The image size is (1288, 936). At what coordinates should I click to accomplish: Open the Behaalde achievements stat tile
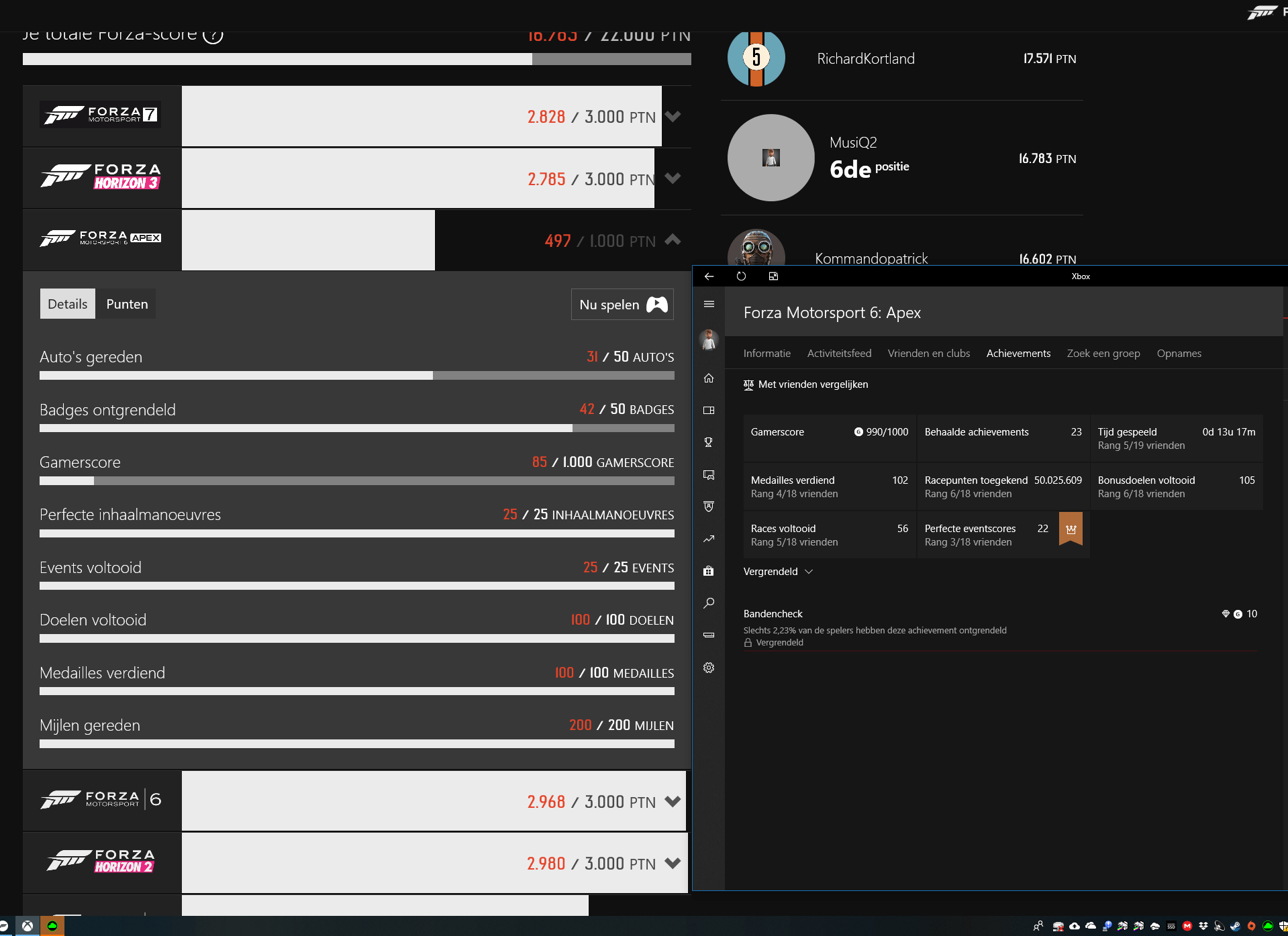(1003, 438)
